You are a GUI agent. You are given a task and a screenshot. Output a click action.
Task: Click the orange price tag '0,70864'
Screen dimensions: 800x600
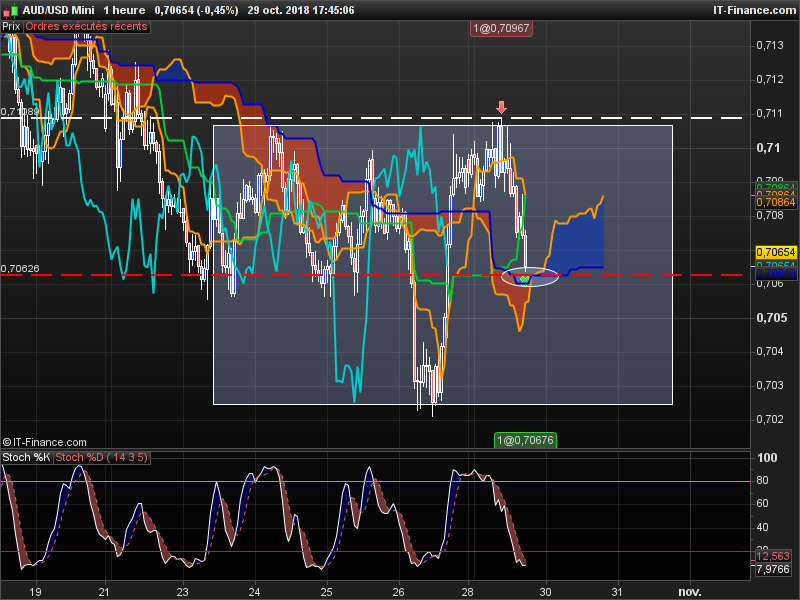[x=776, y=203]
